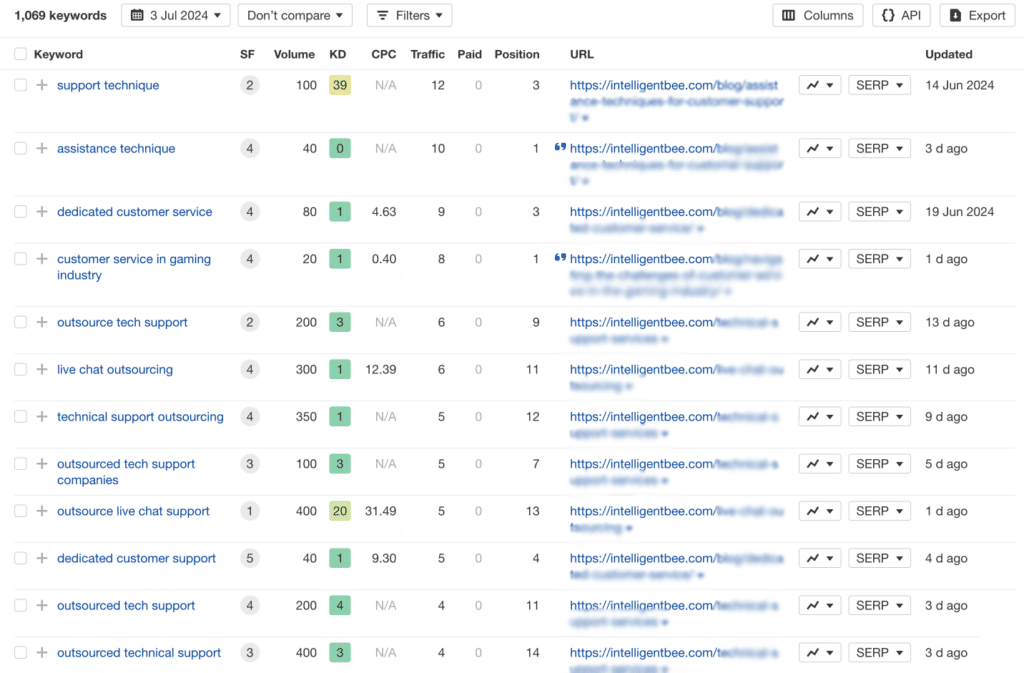The width and height of the screenshot is (1024, 673).
Task: Sort by the Traffic column header
Action: coord(427,54)
